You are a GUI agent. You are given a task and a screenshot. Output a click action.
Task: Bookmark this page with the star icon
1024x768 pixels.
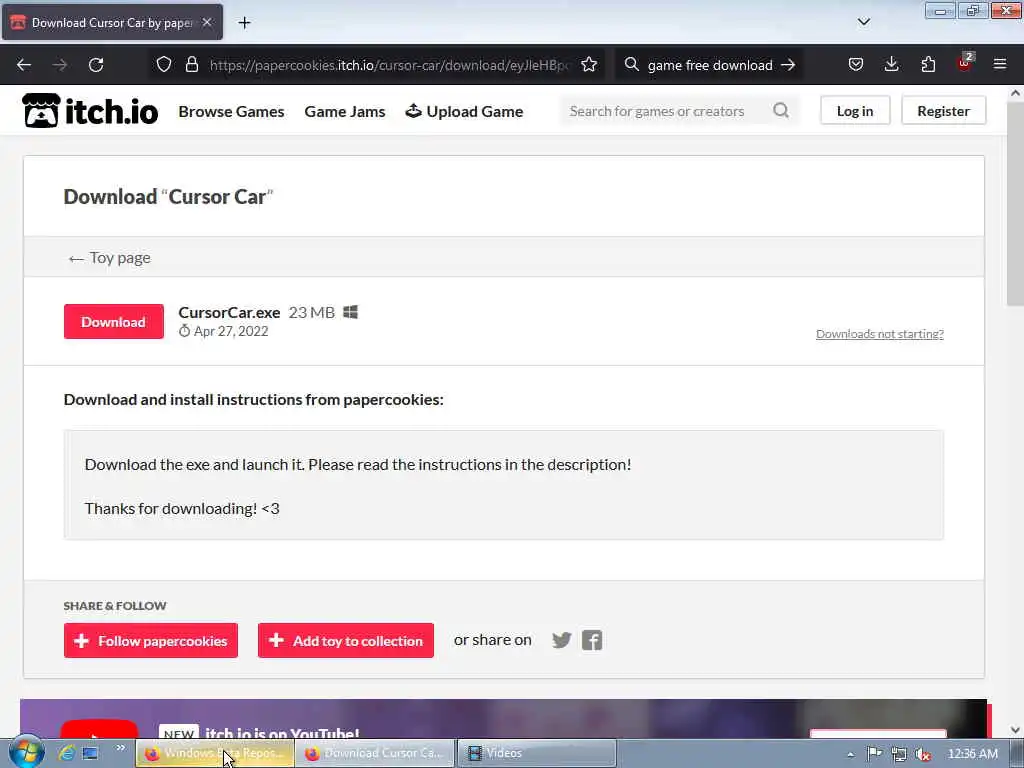tap(589, 65)
